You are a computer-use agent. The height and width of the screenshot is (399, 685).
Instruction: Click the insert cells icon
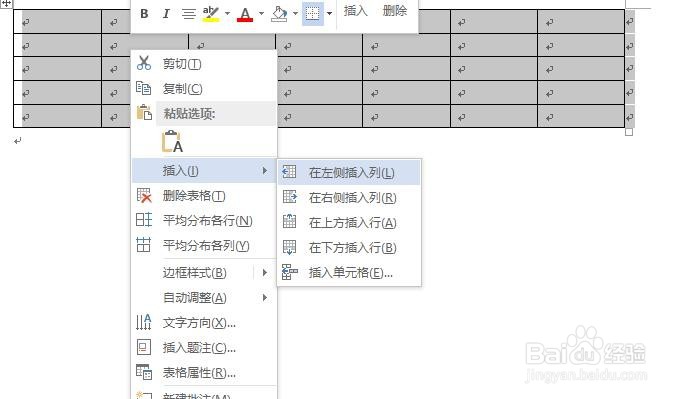tap(290, 272)
